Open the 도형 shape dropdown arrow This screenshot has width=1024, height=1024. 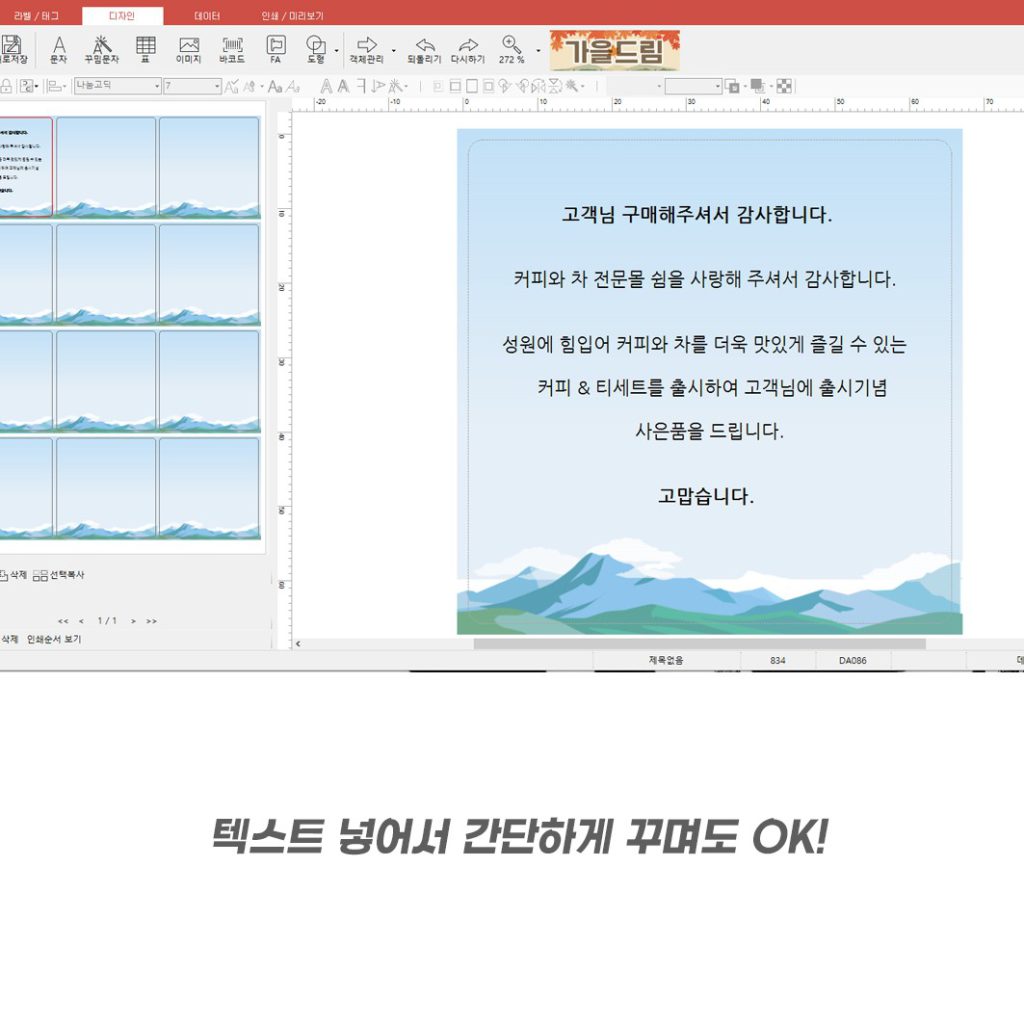(x=336, y=50)
